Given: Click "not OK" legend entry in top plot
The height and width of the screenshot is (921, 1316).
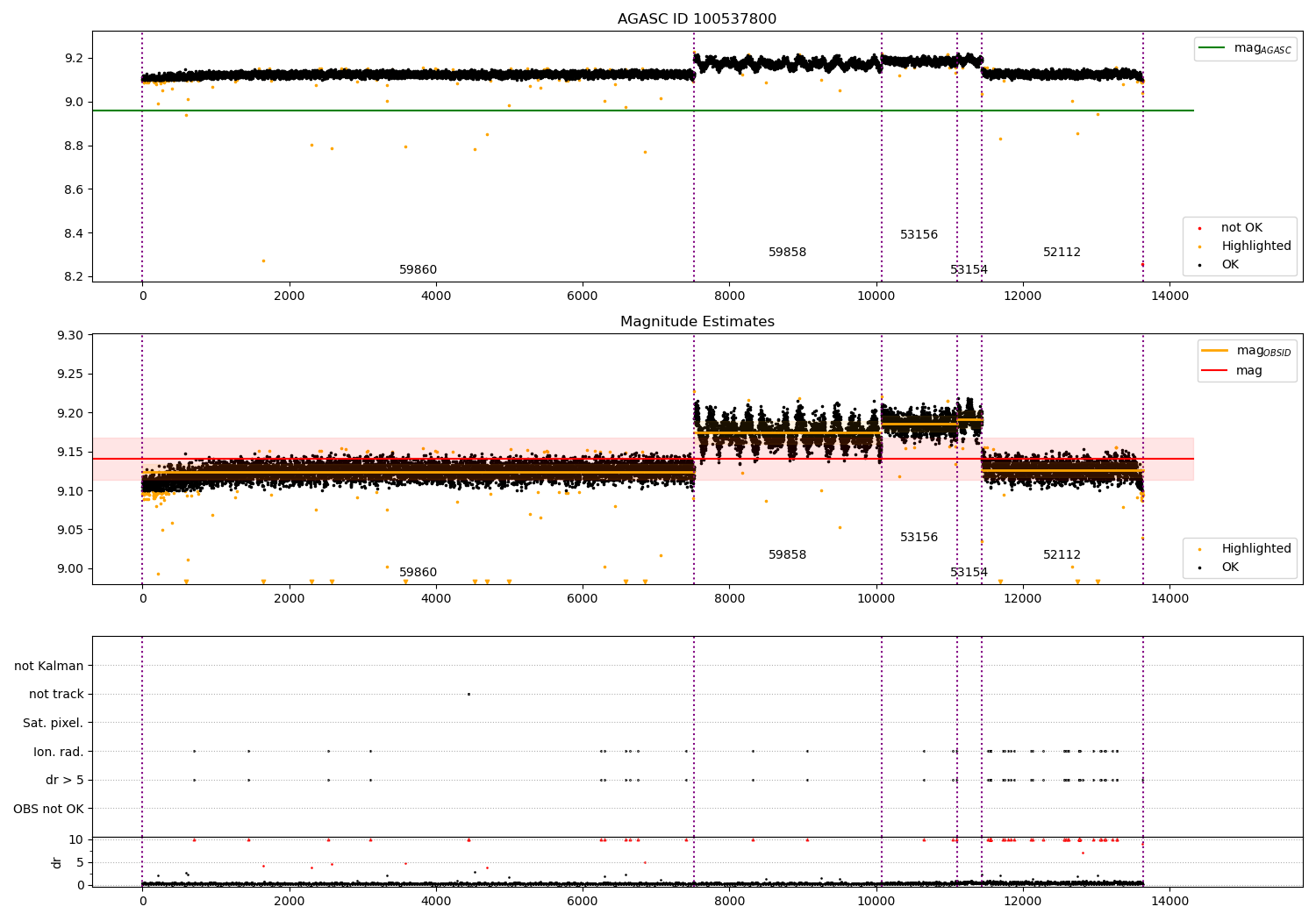Looking at the screenshot, I should point(1241,228).
